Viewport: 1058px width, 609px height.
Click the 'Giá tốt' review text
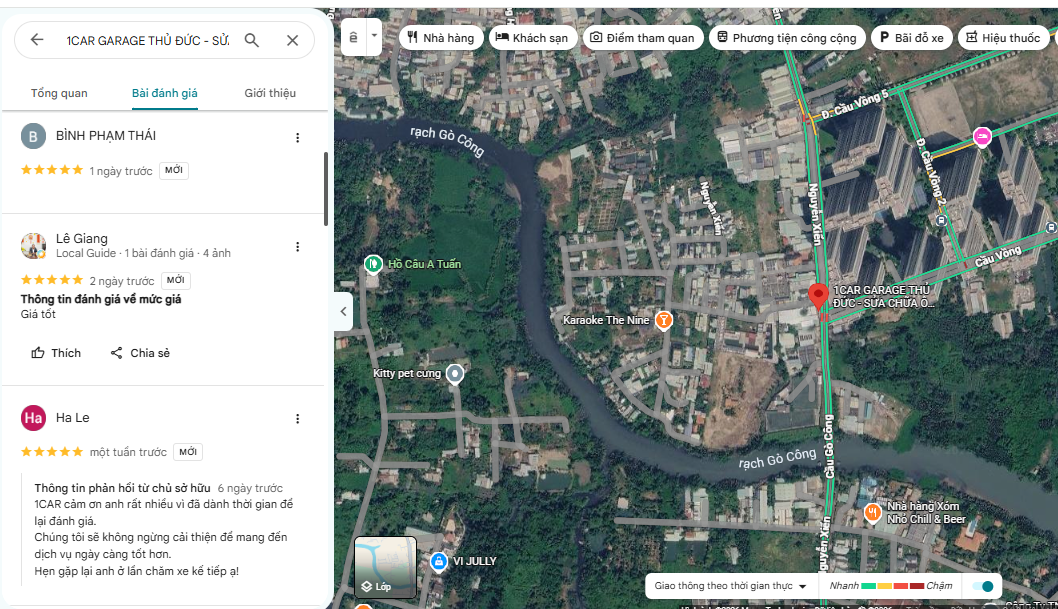click(38, 314)
